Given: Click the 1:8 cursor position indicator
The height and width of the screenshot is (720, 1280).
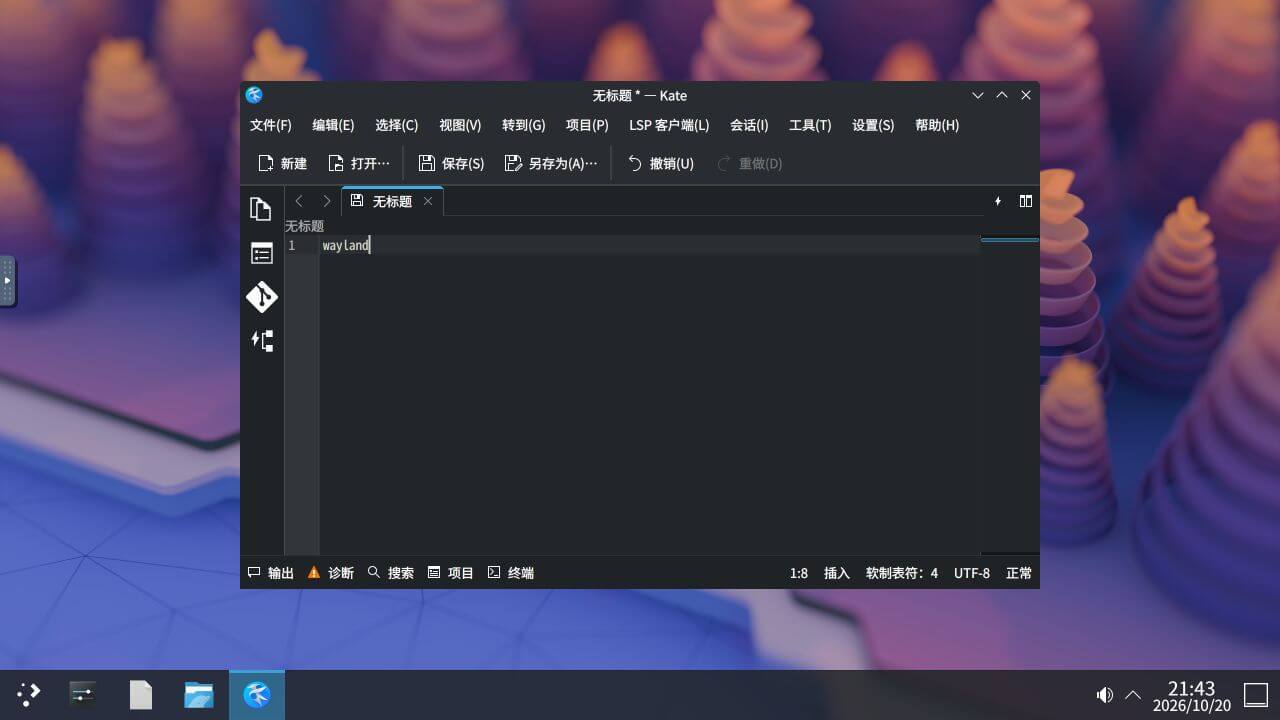Looking at the screenshot, I should pyautogui.click(x=799, y=573).
